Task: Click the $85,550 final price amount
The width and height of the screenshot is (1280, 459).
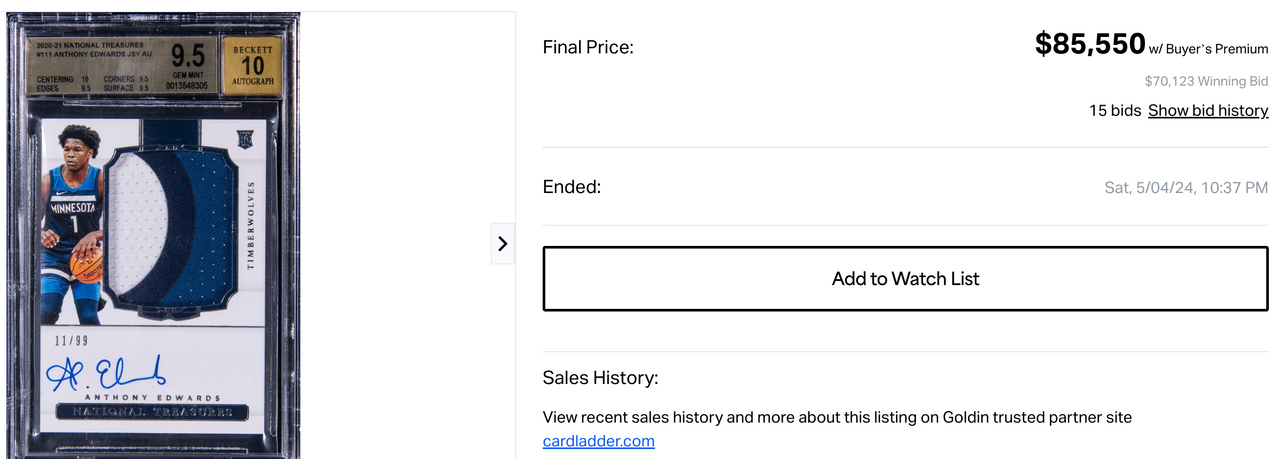Action: (1089, 44)
